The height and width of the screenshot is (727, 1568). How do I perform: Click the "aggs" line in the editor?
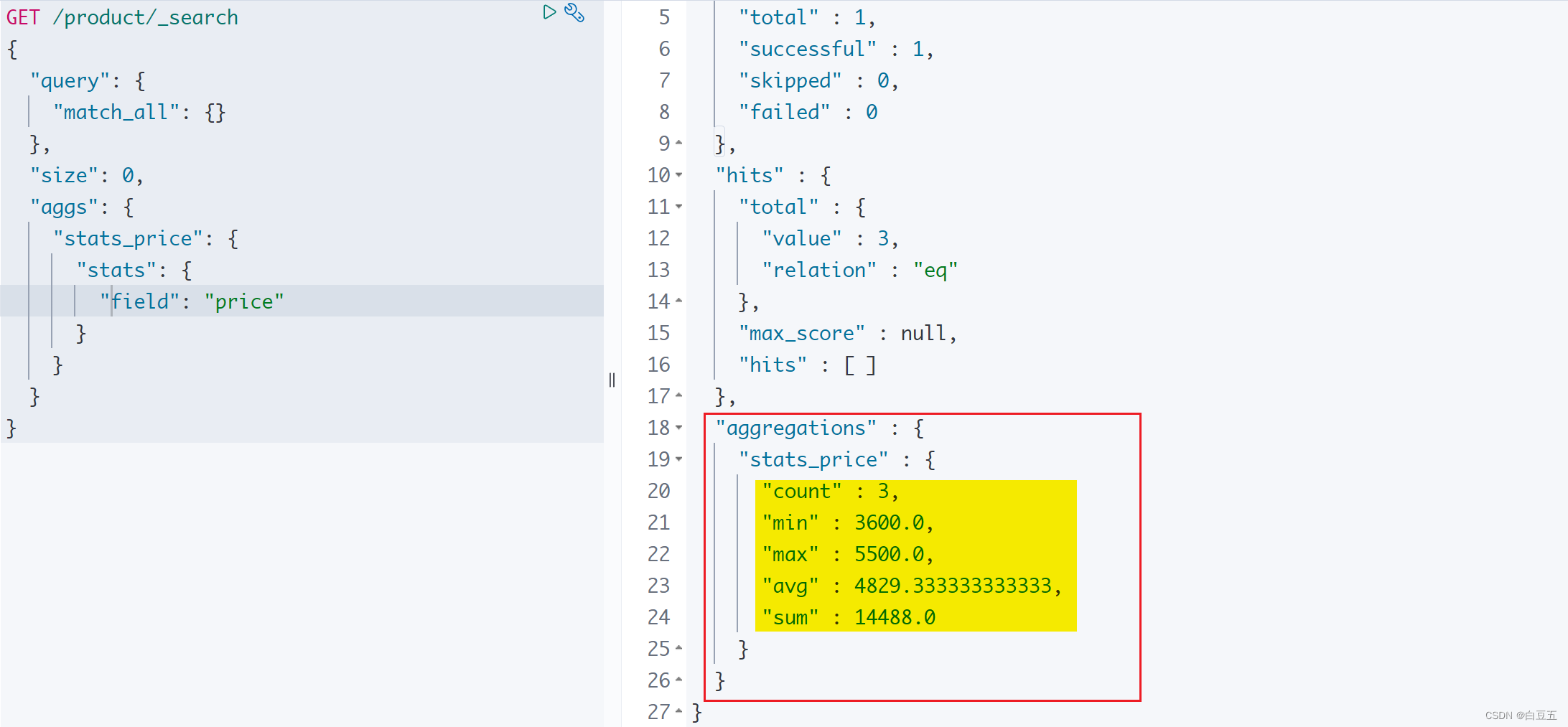(82, 207)
